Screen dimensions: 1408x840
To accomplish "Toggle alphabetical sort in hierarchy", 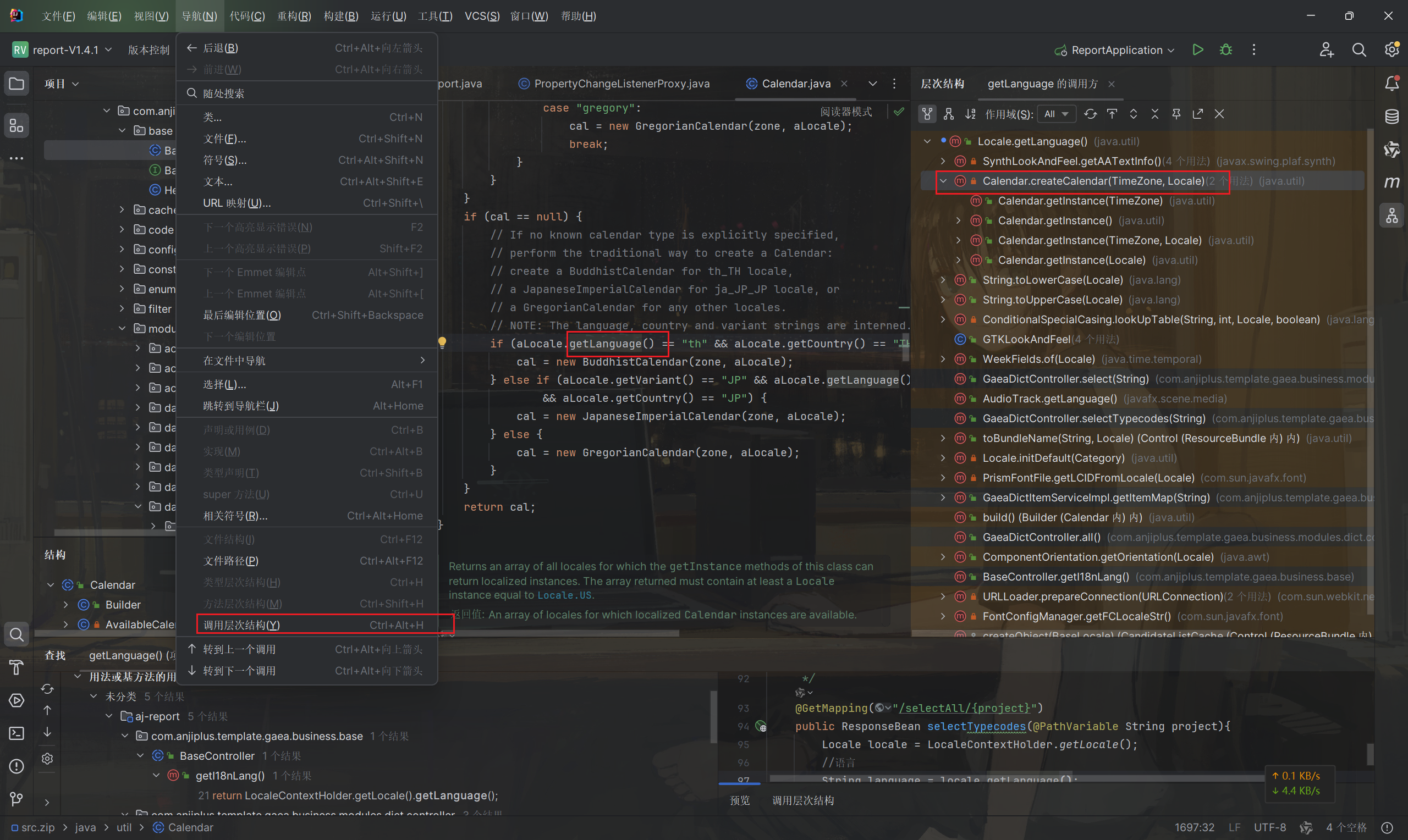I will (970, 114).
